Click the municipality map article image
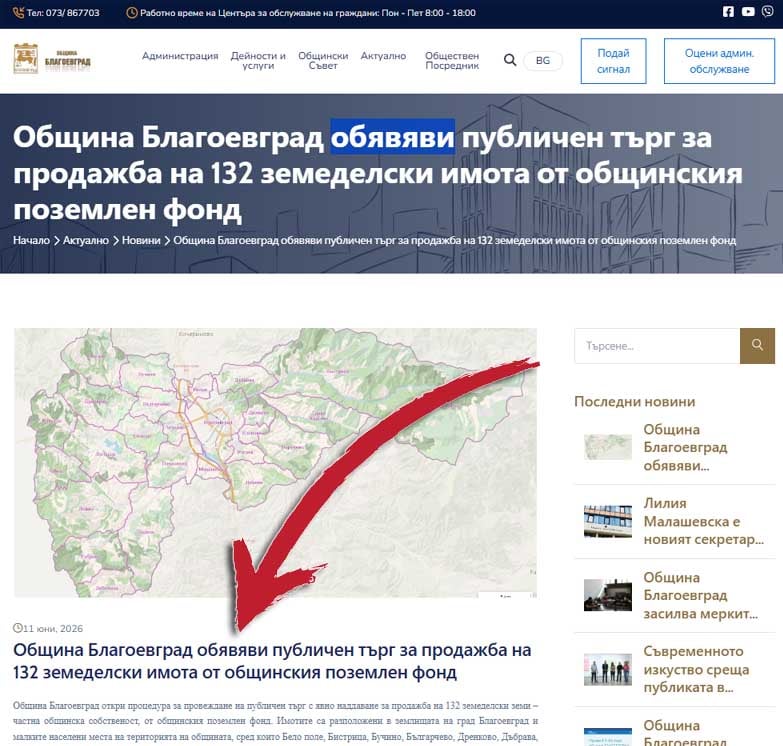 [x=275, y=462]
